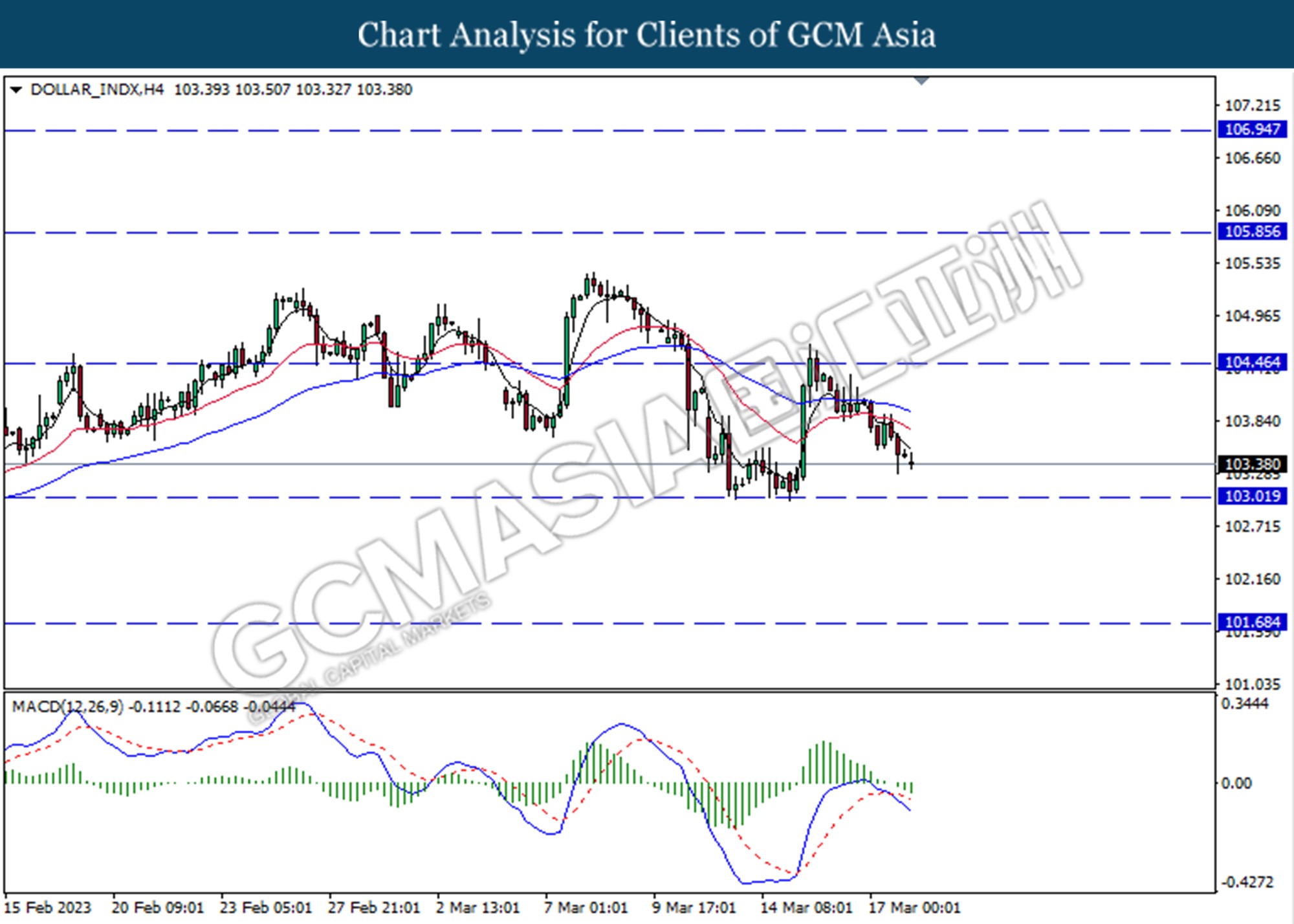Click the 107.215 price scale value

(x=1253, y=105)
